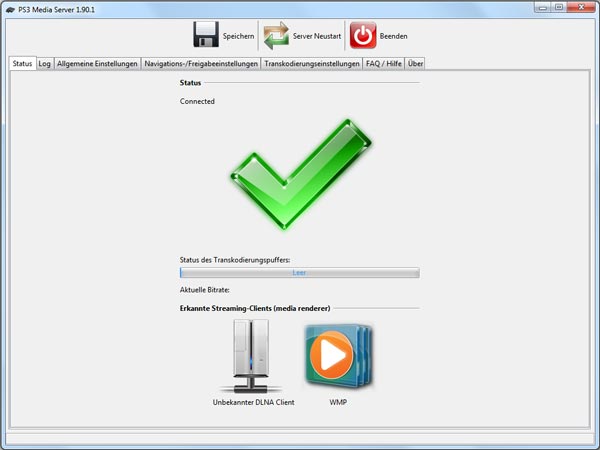This screenshot has width=600, height=450.
Task: Switch to the Über tab
Action: pyautogui.click(x=415, y=64)
